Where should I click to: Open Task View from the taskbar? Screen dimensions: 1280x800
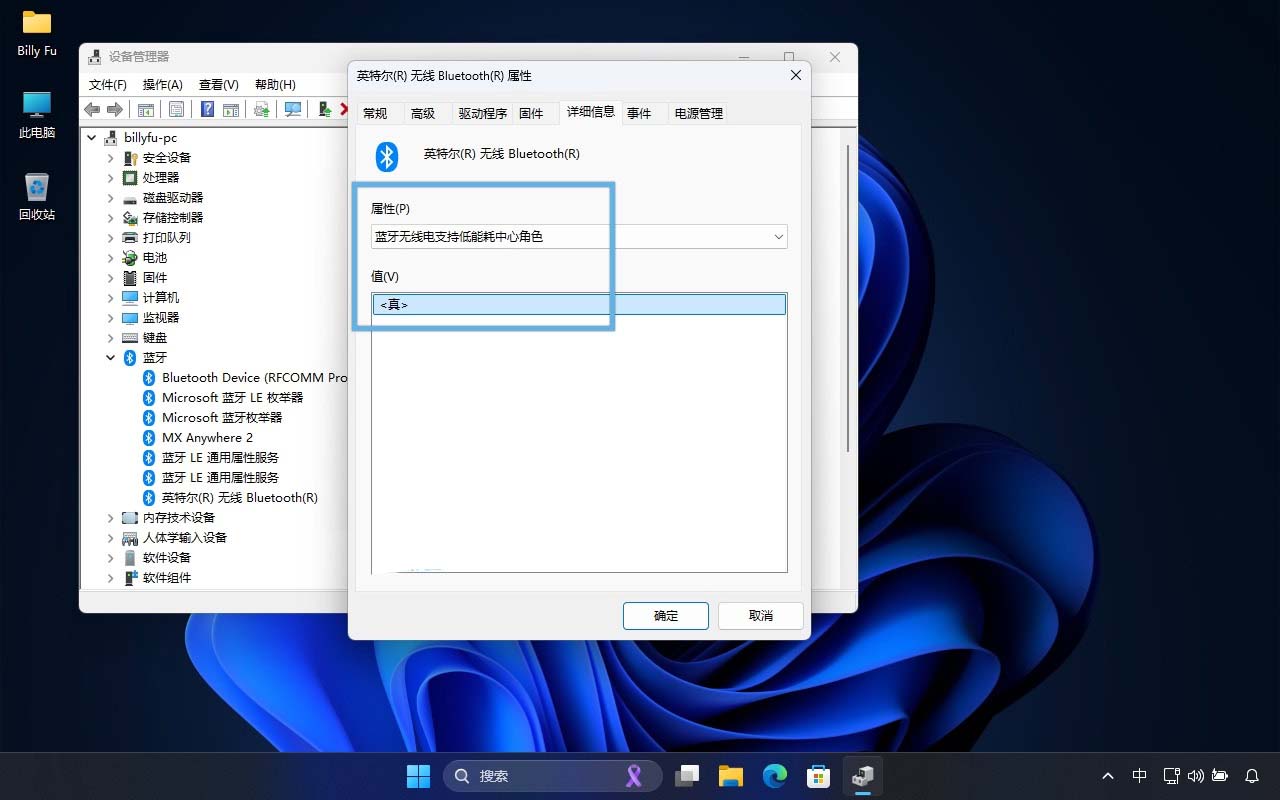pos(687,776)
